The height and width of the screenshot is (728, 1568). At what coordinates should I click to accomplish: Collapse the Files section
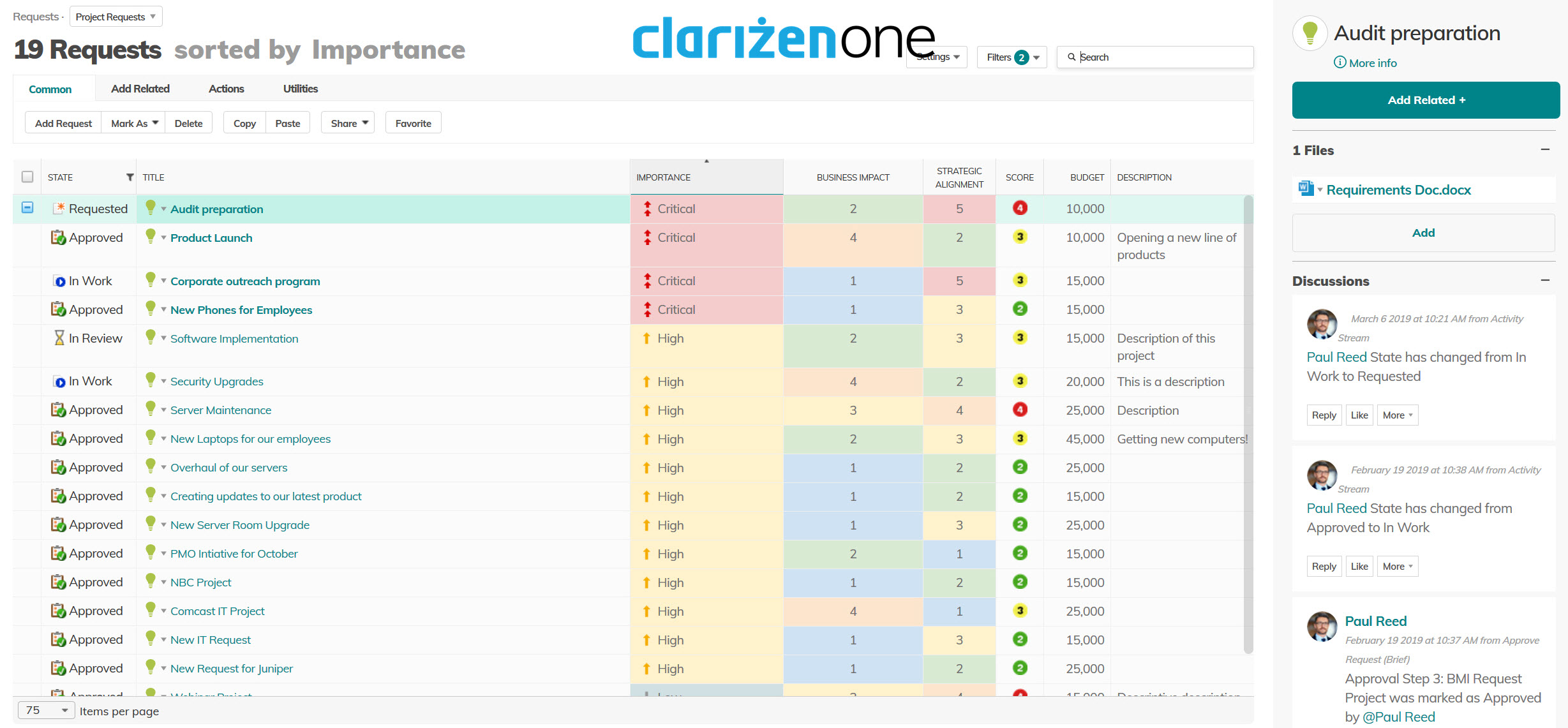(1544, 149)
